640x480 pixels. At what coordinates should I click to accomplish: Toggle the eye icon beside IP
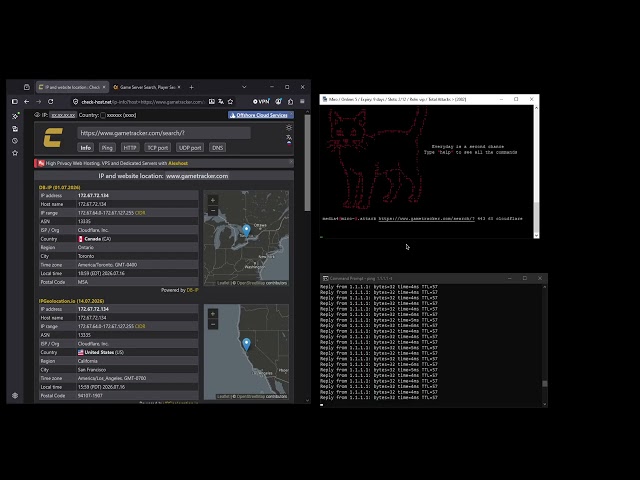[37, 115]
